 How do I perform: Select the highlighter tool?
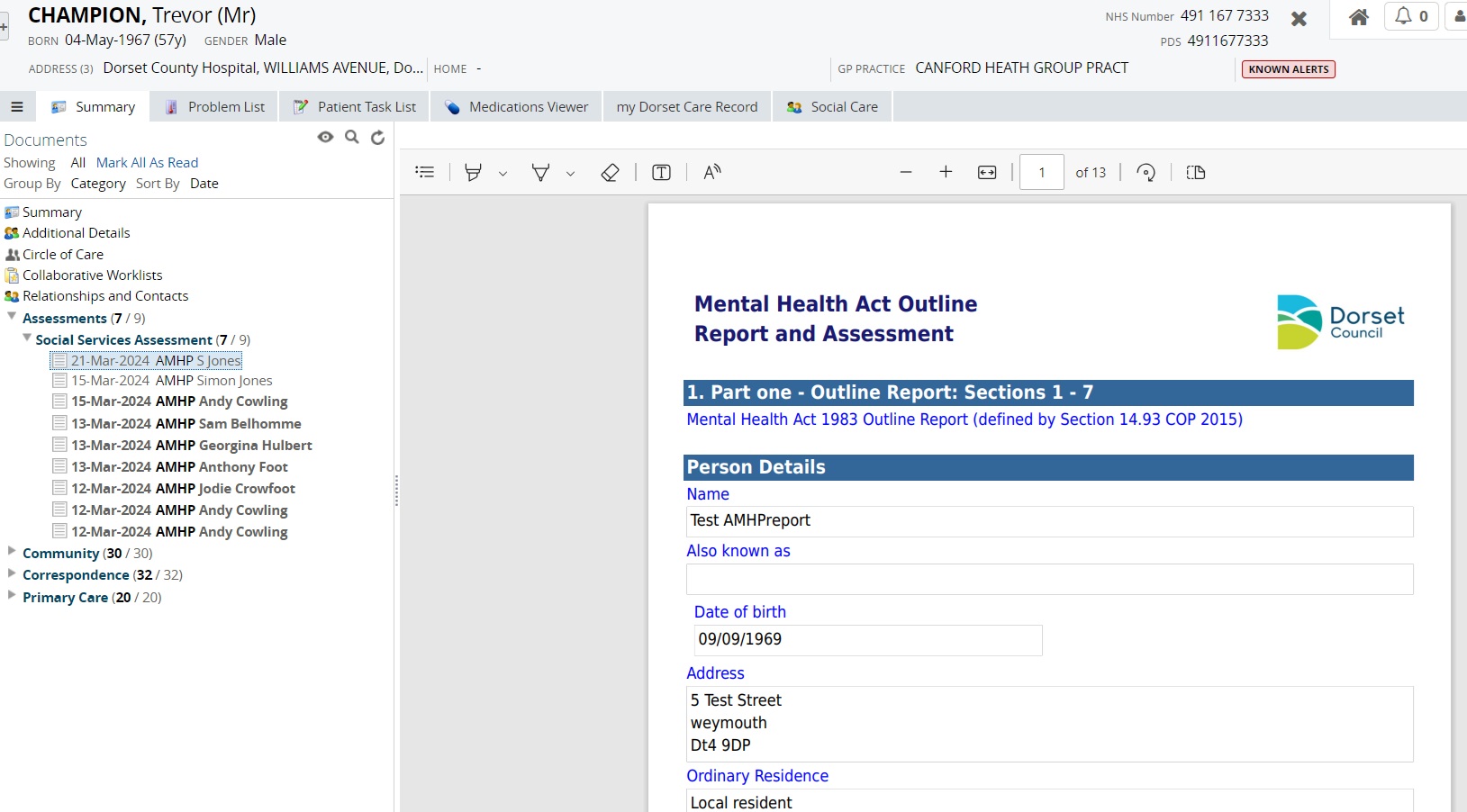click(473, 172)
